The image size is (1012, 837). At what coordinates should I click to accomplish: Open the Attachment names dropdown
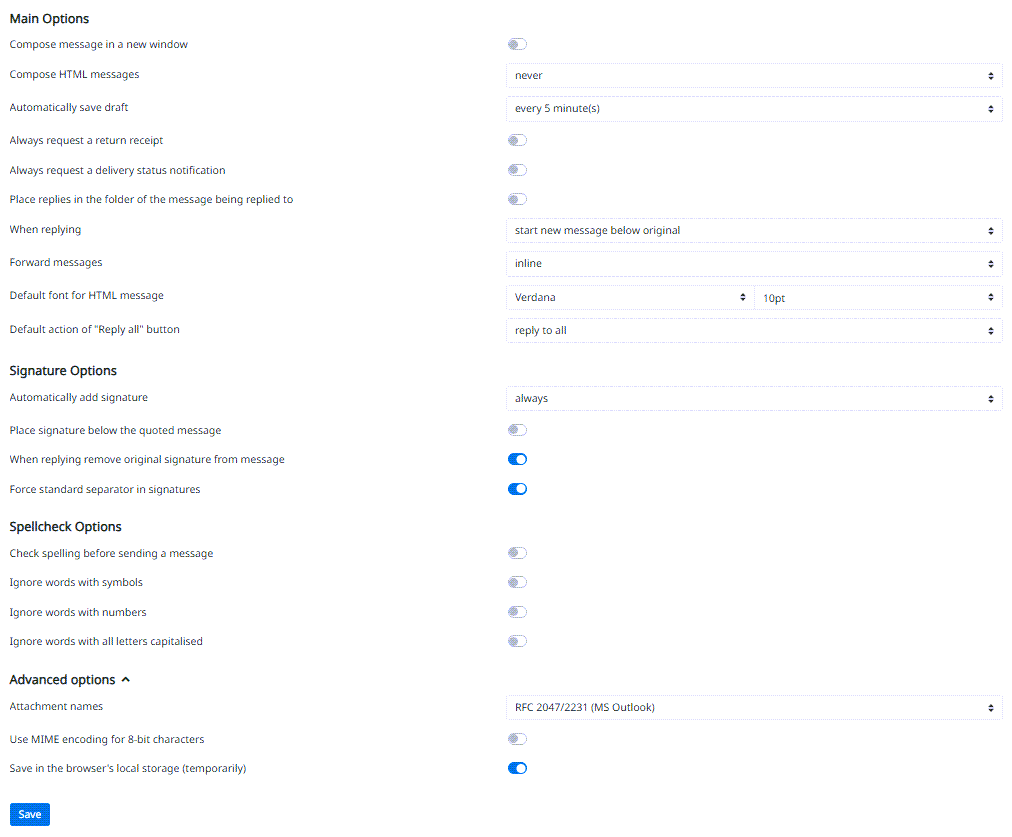[754, 707]
